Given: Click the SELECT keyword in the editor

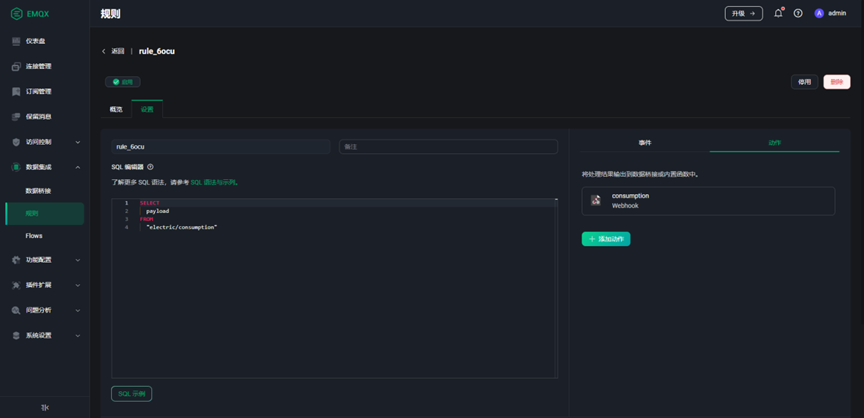Looking at the screenshot, I should [149, 203].
